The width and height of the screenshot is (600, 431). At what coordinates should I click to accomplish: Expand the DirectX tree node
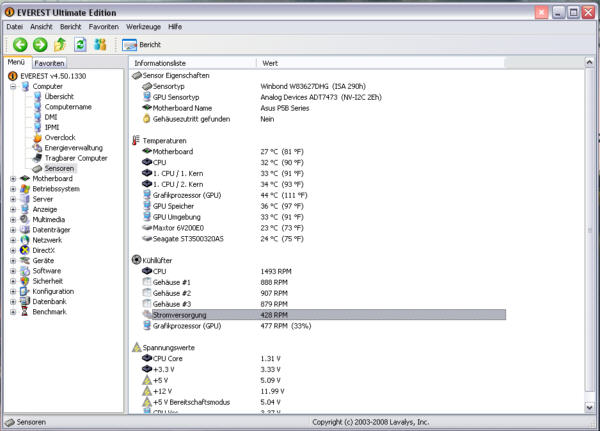(13, 251)
